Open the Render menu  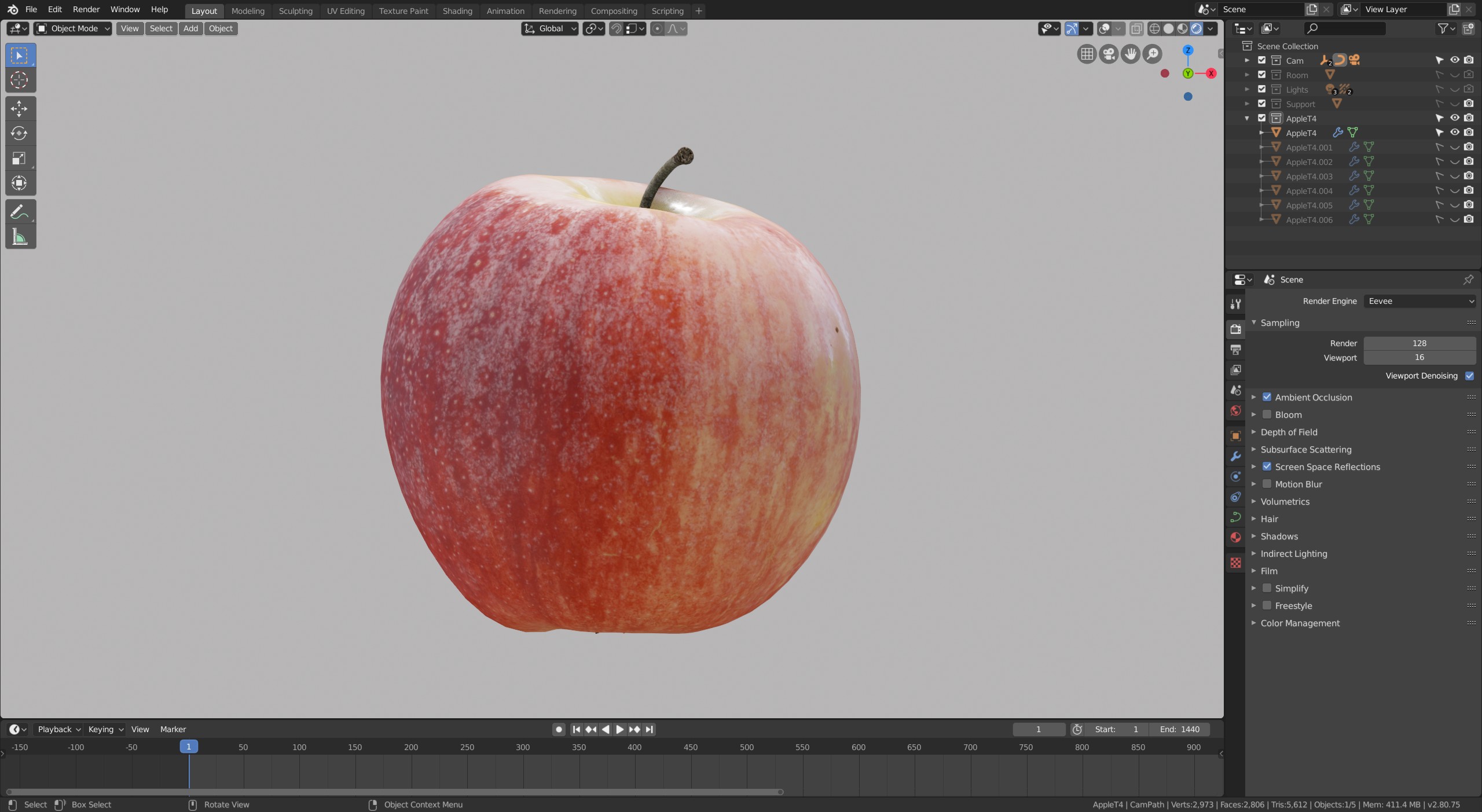(x=86, y=9)
